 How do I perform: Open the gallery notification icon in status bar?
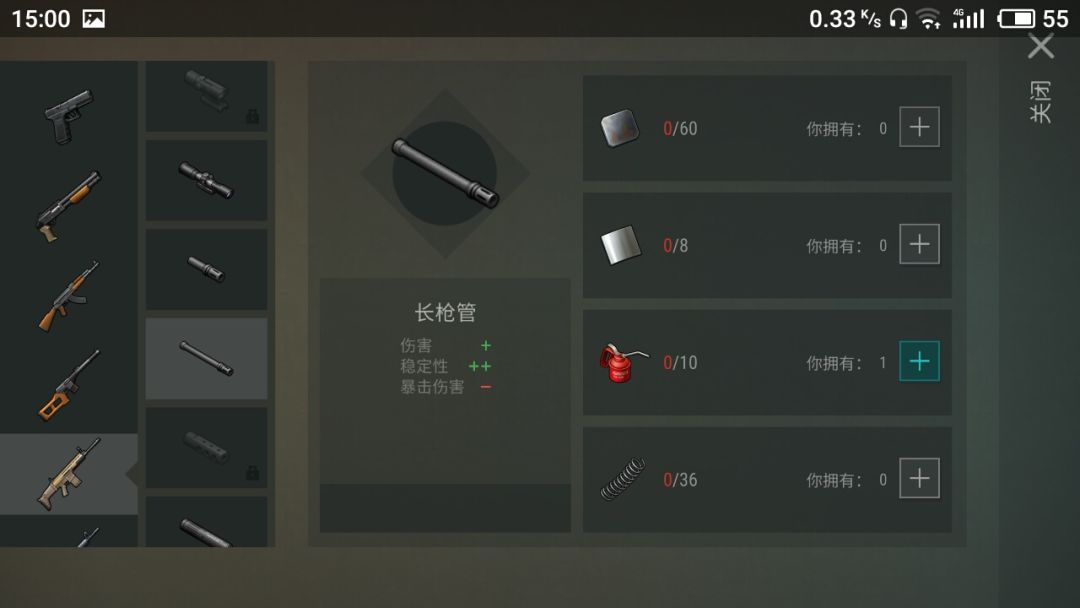pos(94,19)
